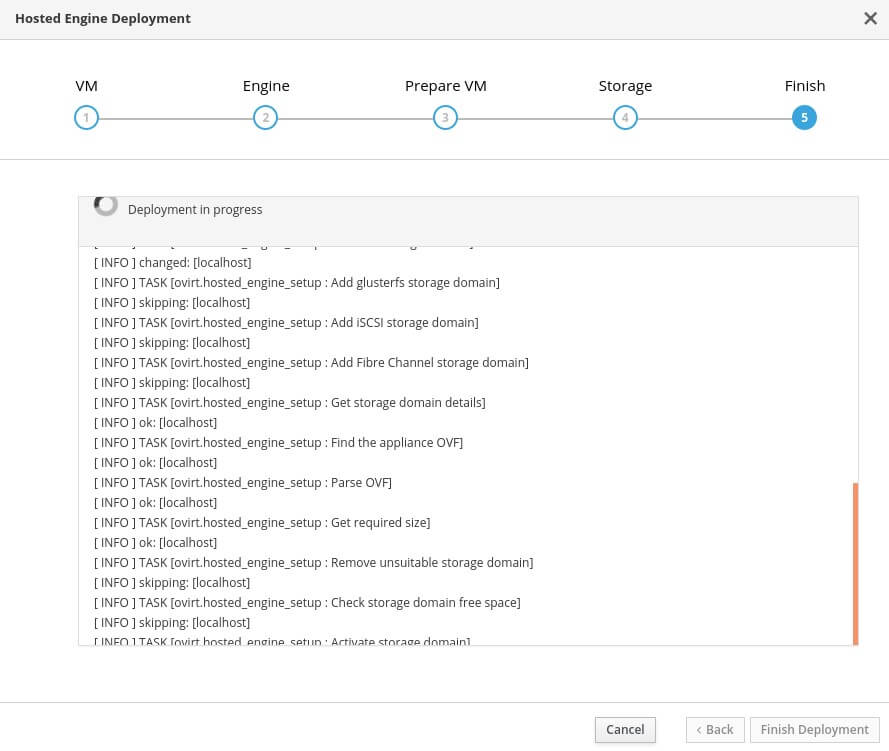Image resolution: width=889 pixels, height=751 pixels.
Task: Close the Hosted Engine Deployment dialog
Action: pyautogui.click(x=870, y=18)
